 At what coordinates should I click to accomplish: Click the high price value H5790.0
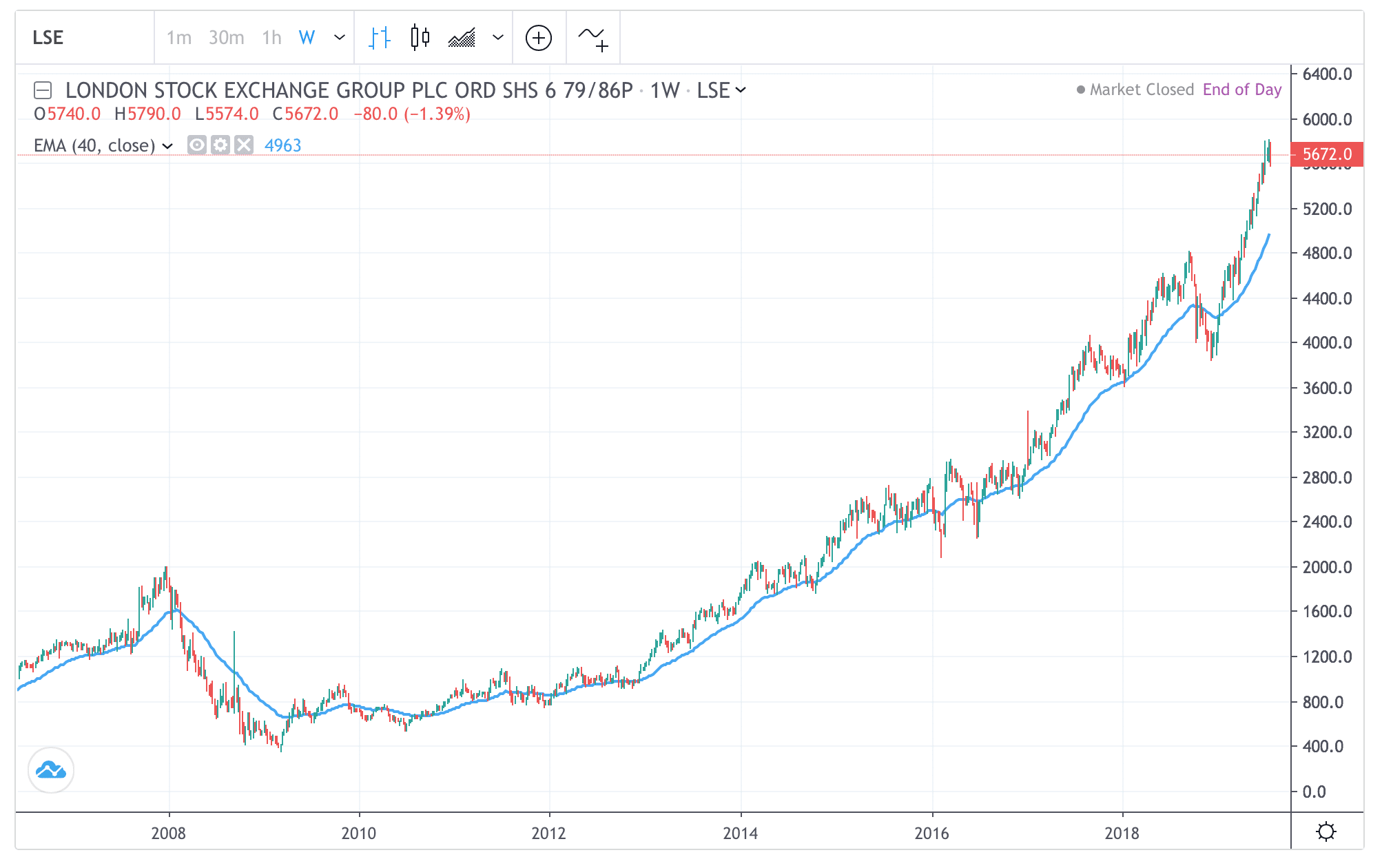click(147, 114)
